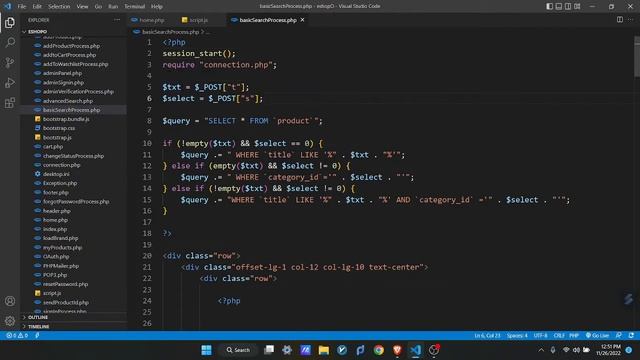Split the editor right
Viewport: 640px width, 360px height.
point(620,20)
